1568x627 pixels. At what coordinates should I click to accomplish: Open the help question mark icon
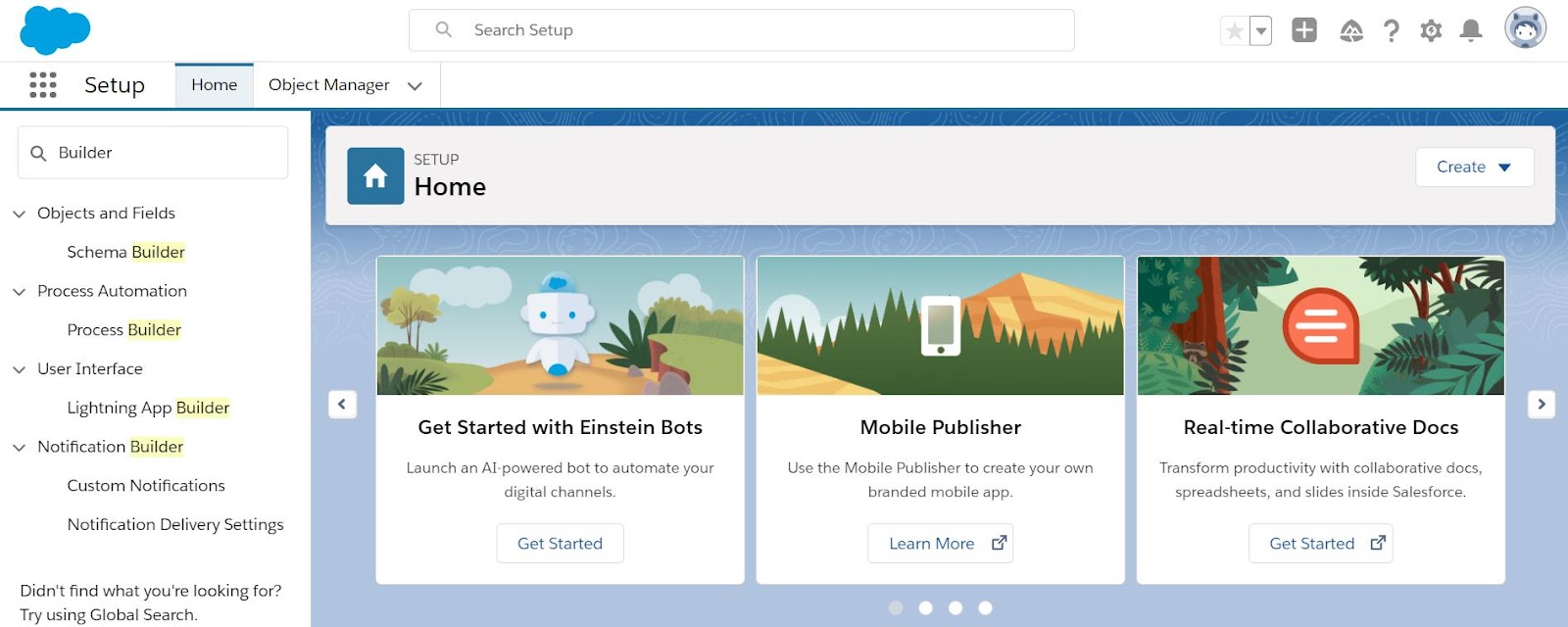[x=1392, y=31]
